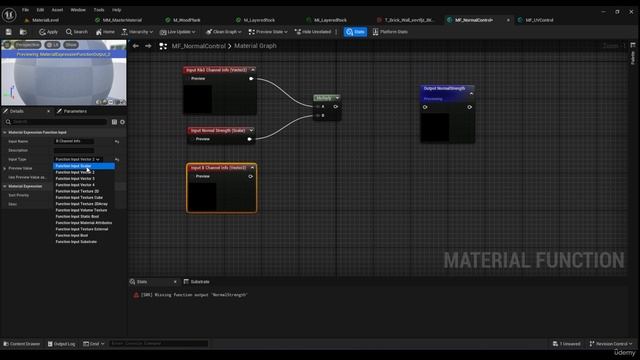Select Function Input Material Attributes option

tap(84, 223)
